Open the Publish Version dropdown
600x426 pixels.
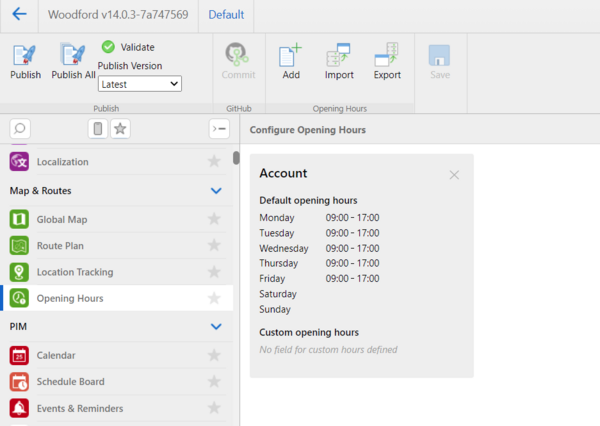click(x=139, y=84)
